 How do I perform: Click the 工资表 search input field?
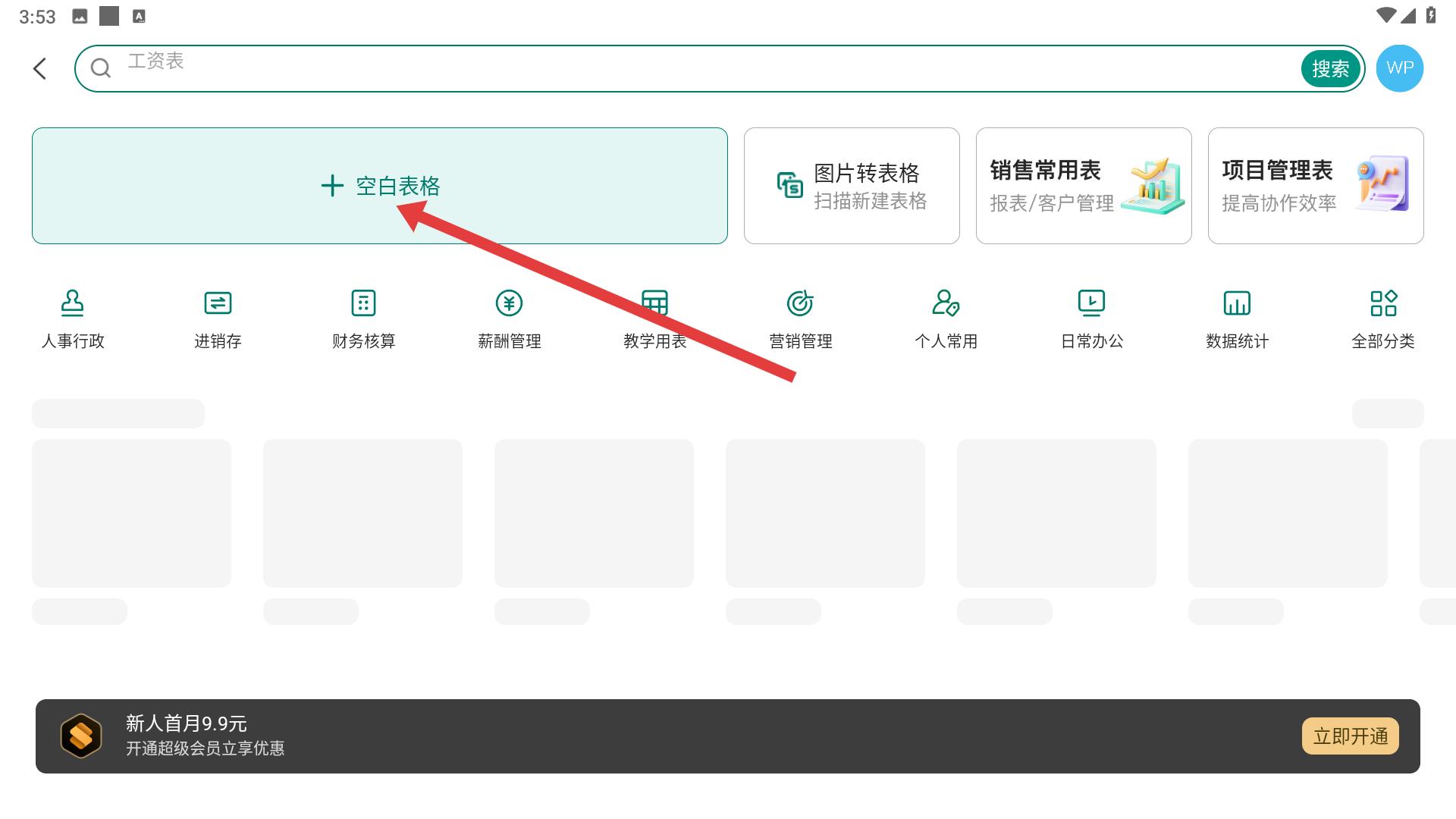pyautogui.click(x=682, y=68)
